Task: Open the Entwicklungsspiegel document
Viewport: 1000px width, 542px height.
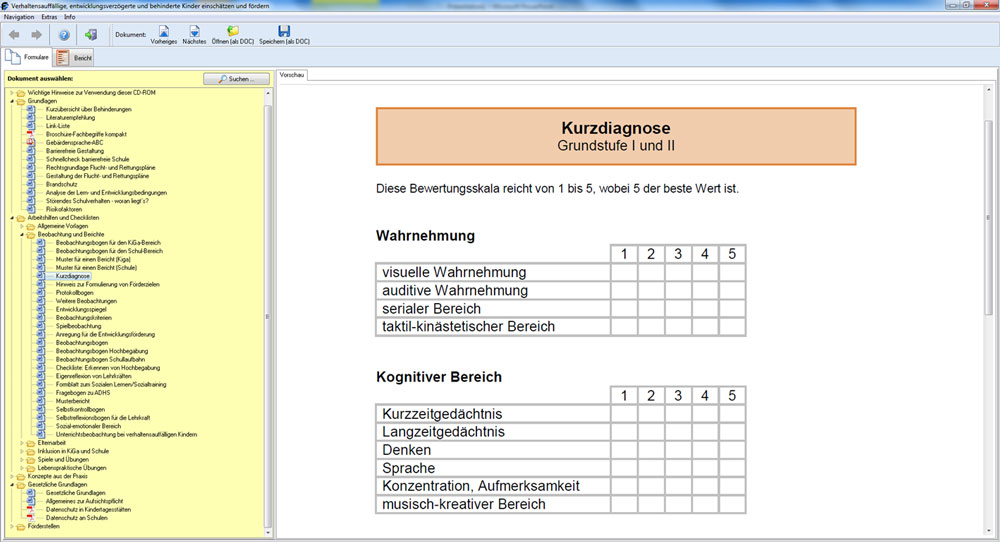Action: coord(81,309)
